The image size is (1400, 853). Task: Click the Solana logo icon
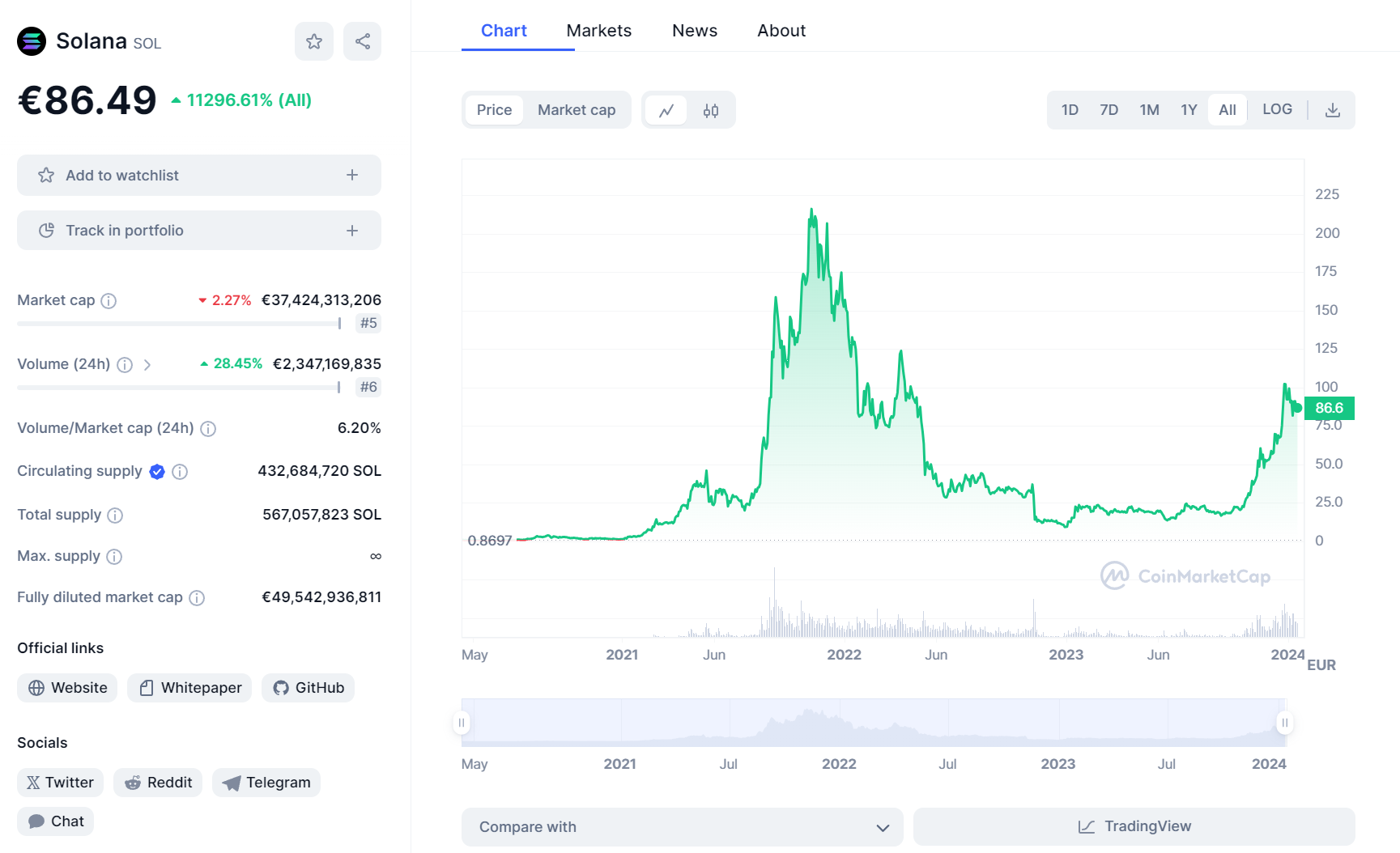[x=32, y=41]
